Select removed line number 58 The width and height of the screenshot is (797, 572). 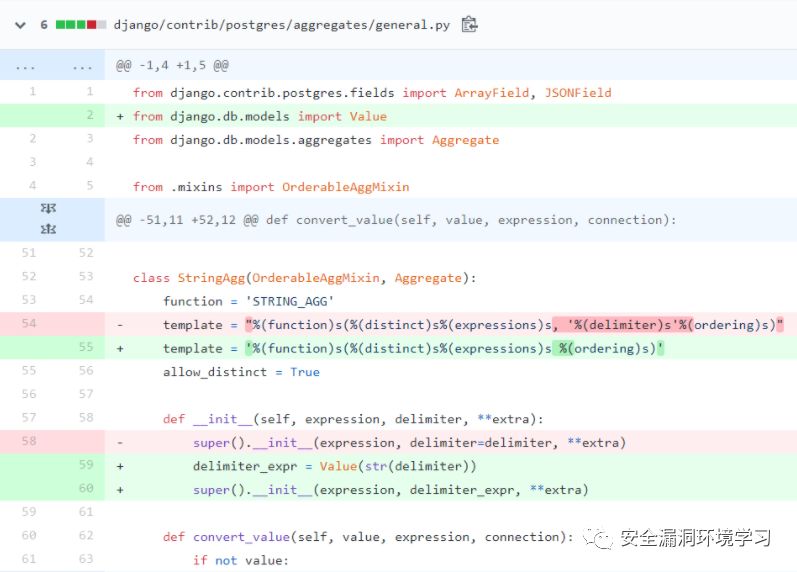coord(29,441)
